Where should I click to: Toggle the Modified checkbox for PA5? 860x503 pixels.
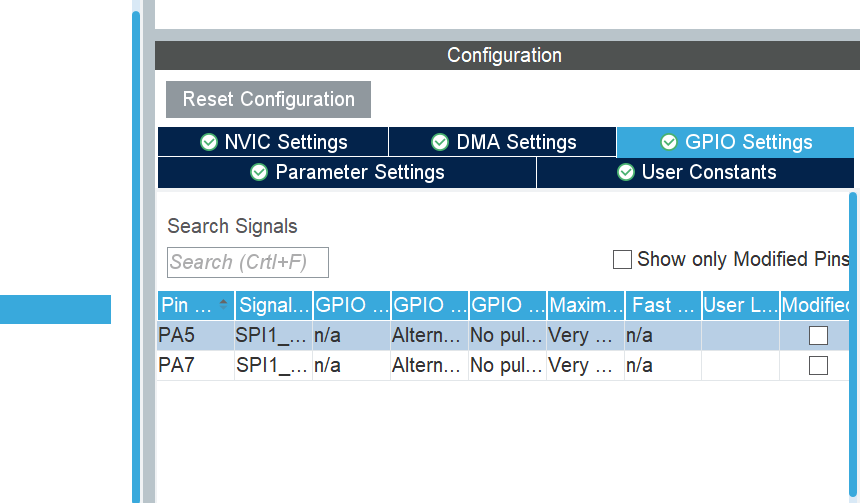(818, 336)
